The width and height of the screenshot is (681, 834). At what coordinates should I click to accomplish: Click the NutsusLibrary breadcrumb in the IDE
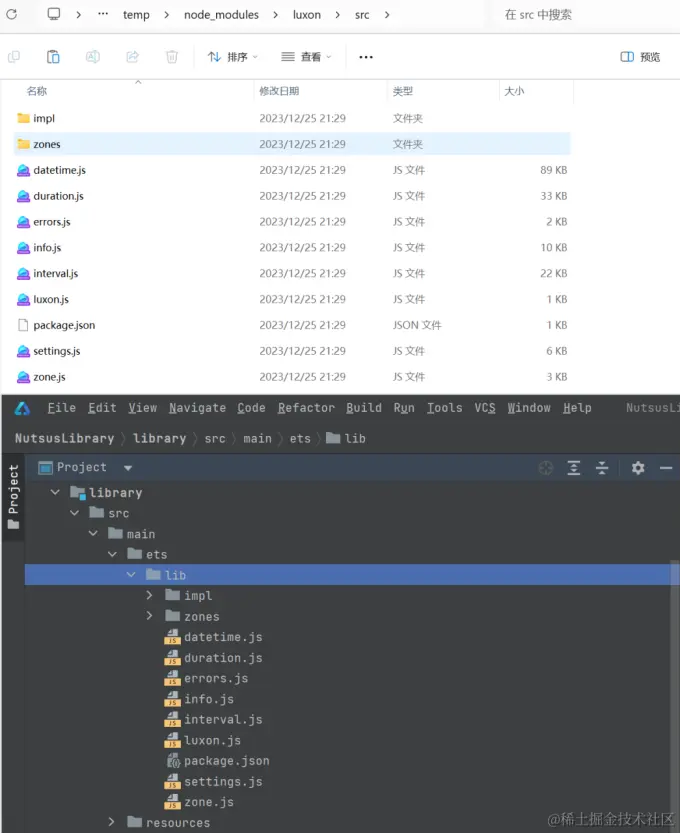(x=64, y=438)
